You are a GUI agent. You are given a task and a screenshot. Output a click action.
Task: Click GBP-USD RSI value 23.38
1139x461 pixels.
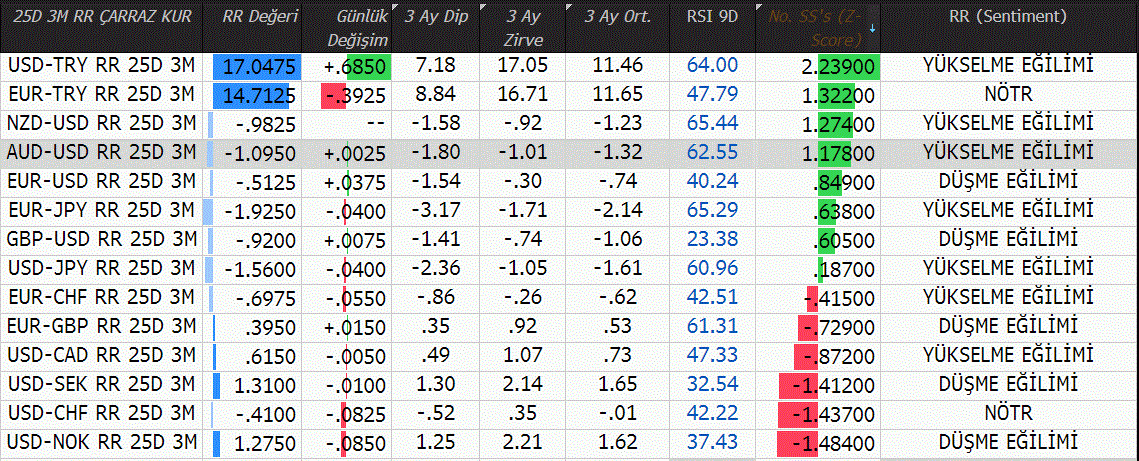713,240
